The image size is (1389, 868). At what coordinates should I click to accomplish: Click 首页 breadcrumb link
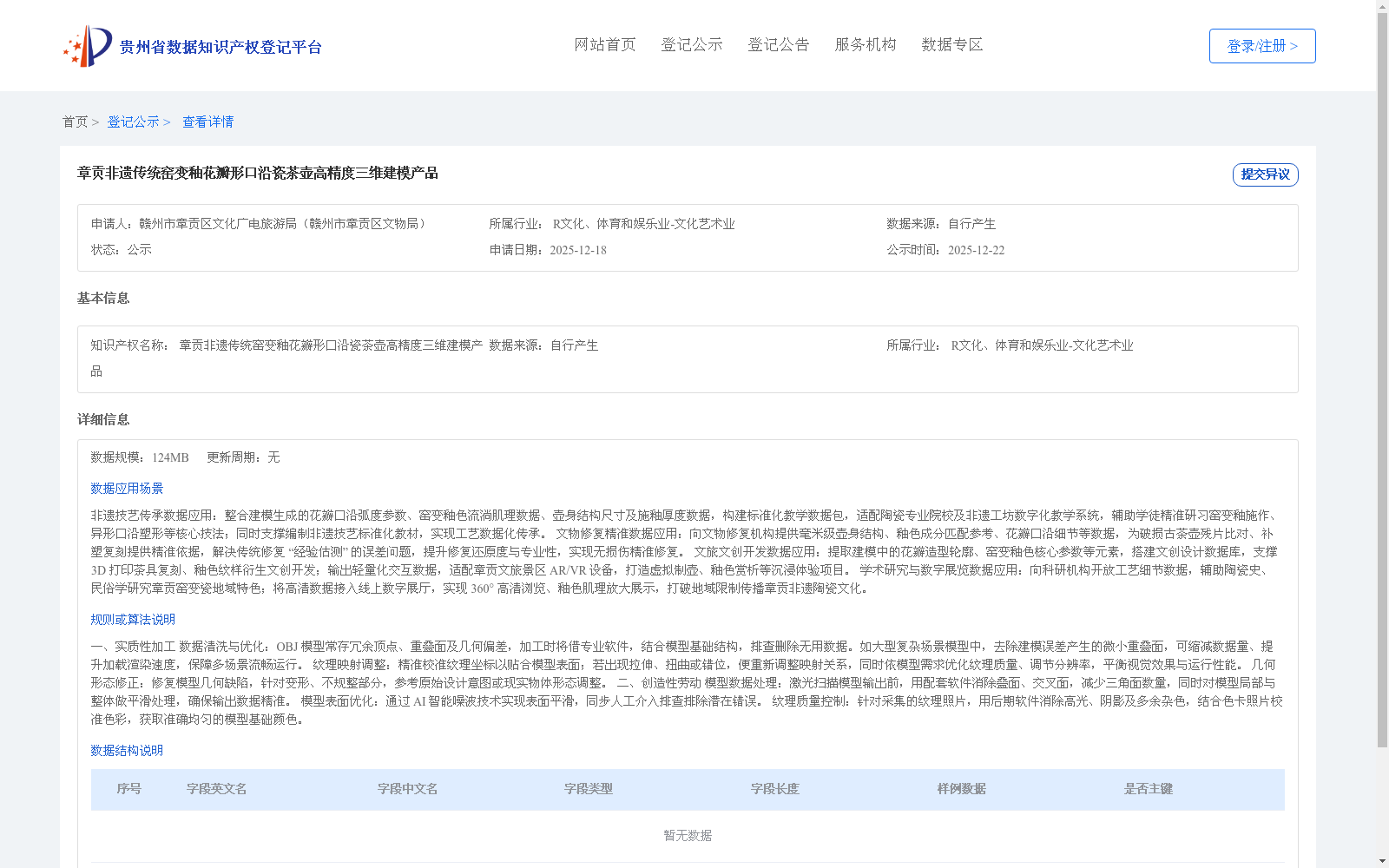coord(75,122)
